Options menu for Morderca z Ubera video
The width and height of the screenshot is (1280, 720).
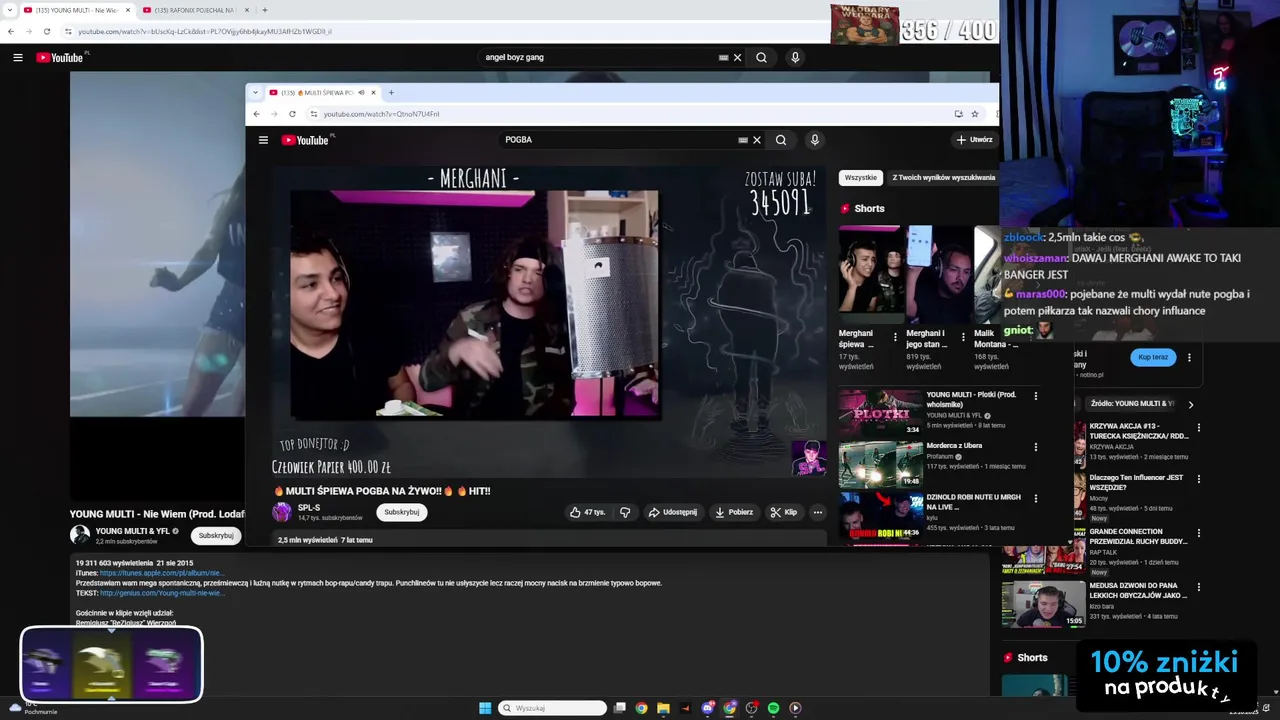pos(1035,447)
